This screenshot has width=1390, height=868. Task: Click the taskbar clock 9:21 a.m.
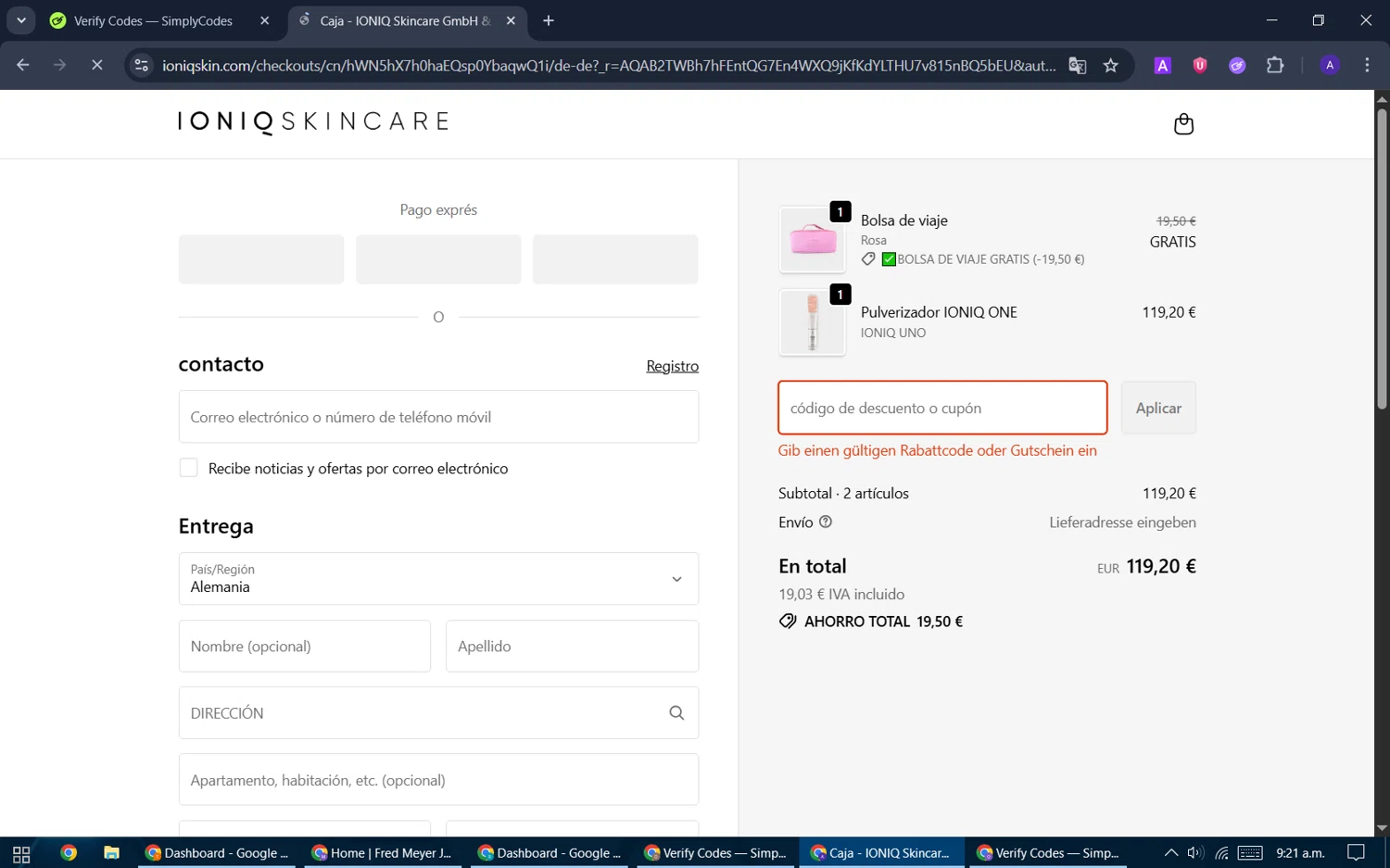pyautogui.click(x=1300, y=853)
